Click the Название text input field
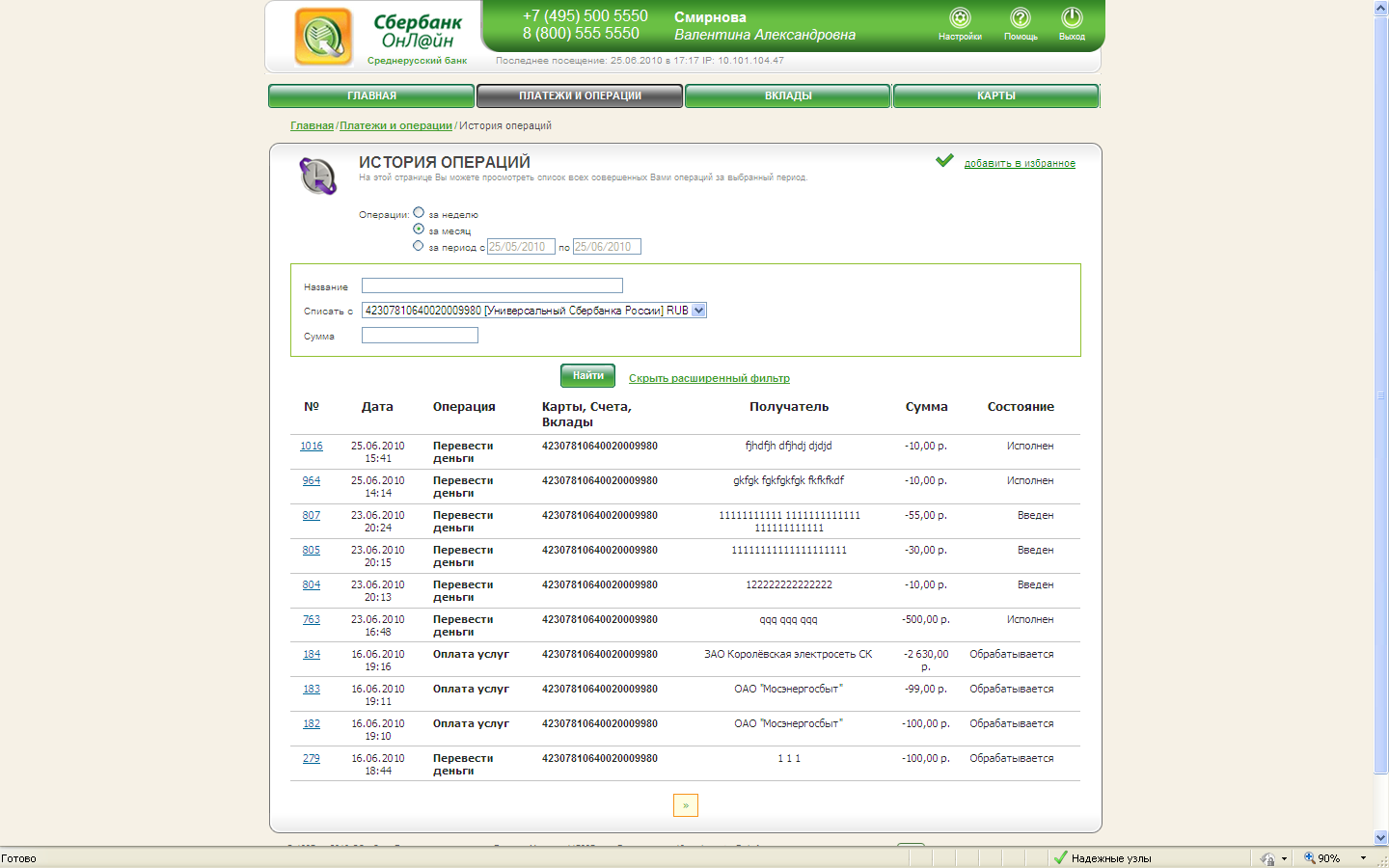 point(492,285)
